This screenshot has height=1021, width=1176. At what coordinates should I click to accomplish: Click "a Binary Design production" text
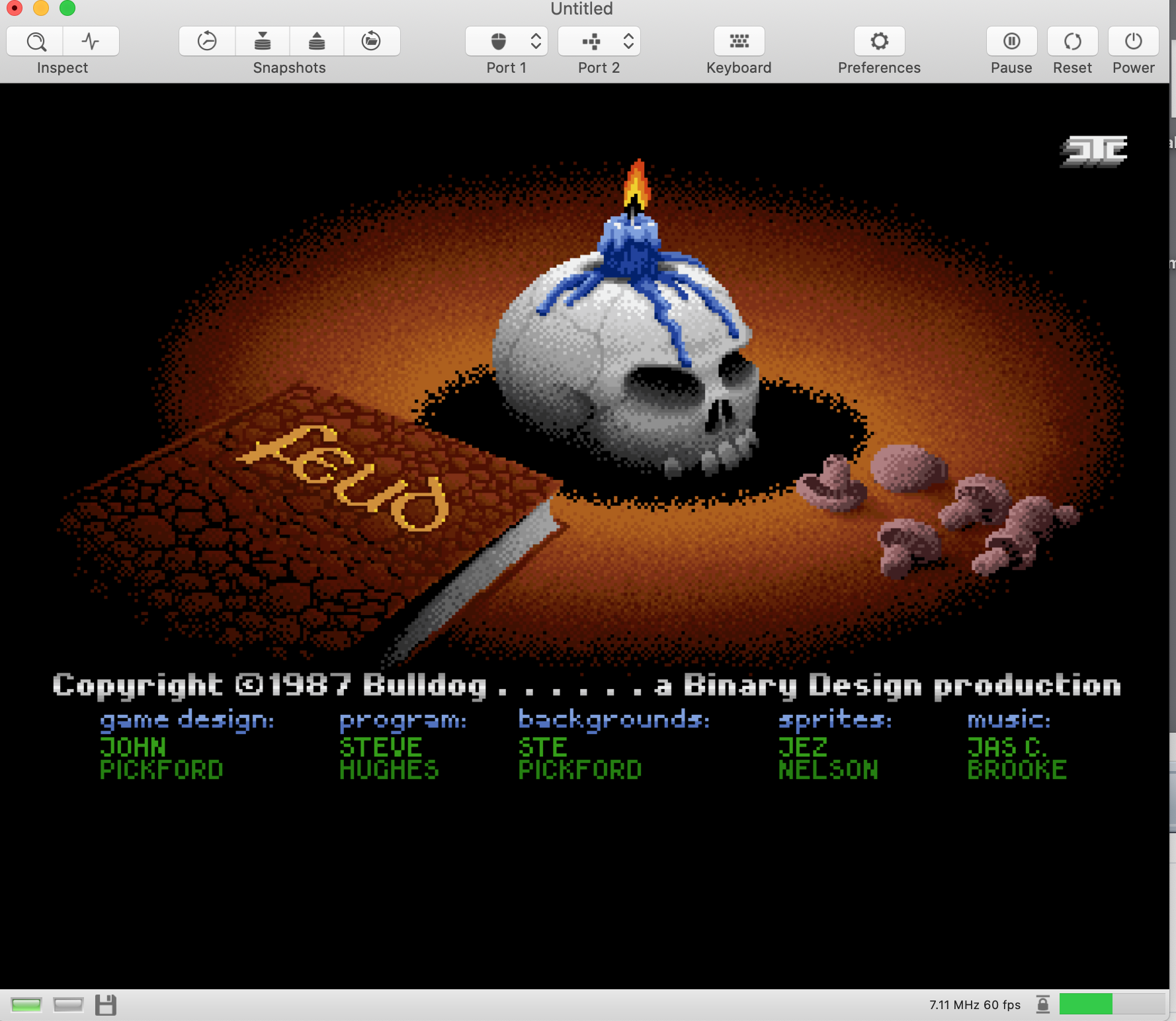888,686
